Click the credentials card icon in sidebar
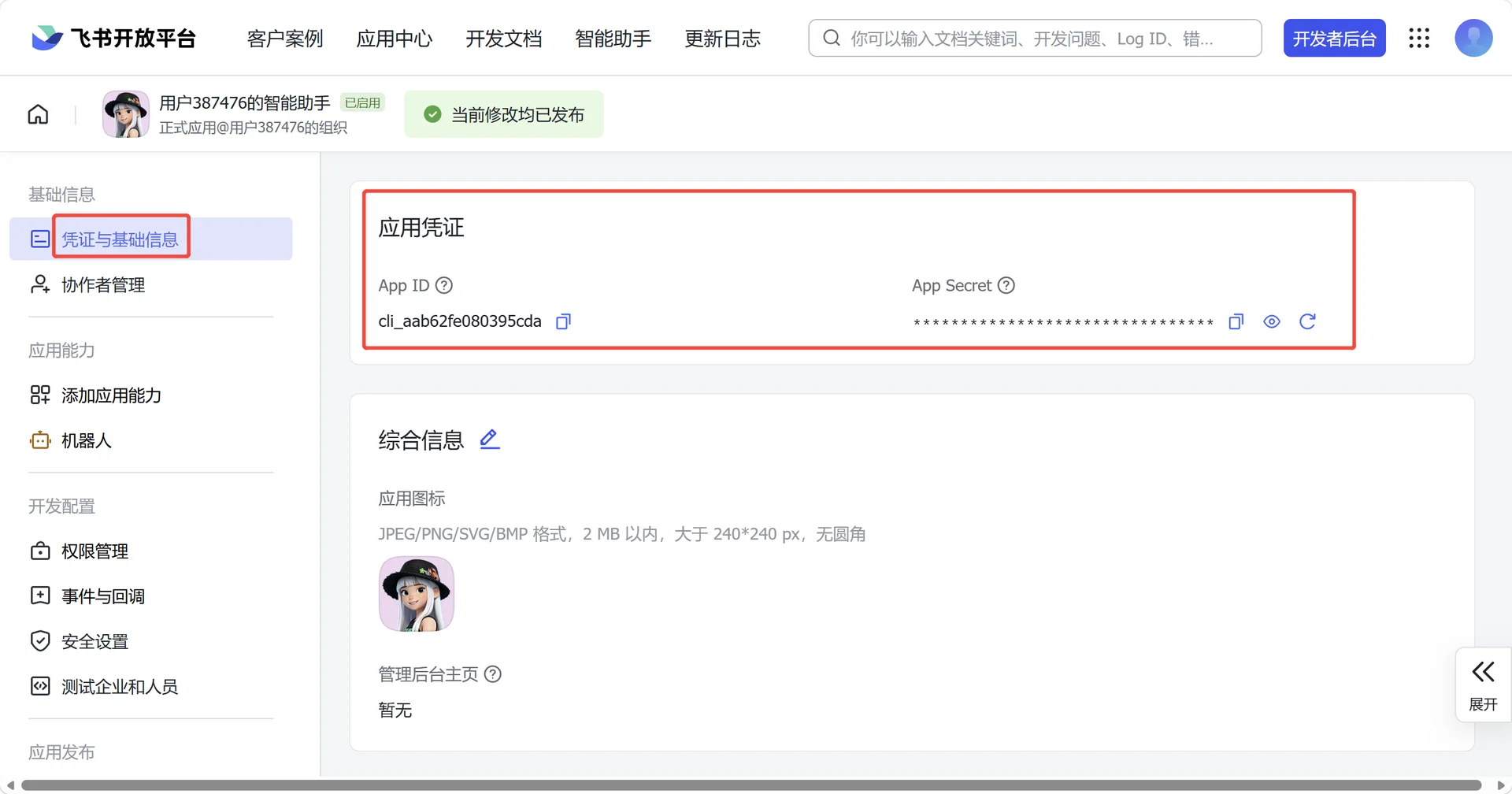 40,239
